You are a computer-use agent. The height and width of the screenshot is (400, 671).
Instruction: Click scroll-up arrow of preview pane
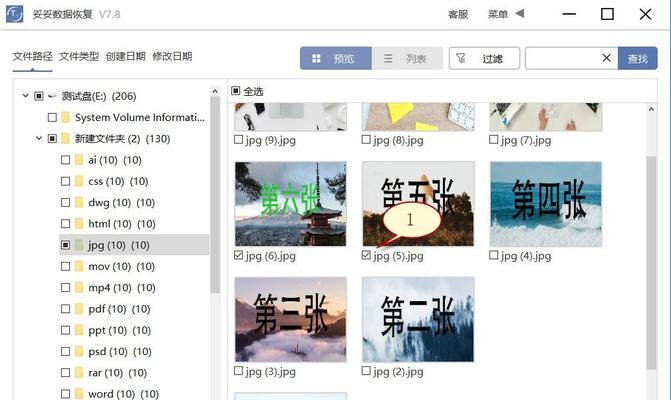(651, 110)
